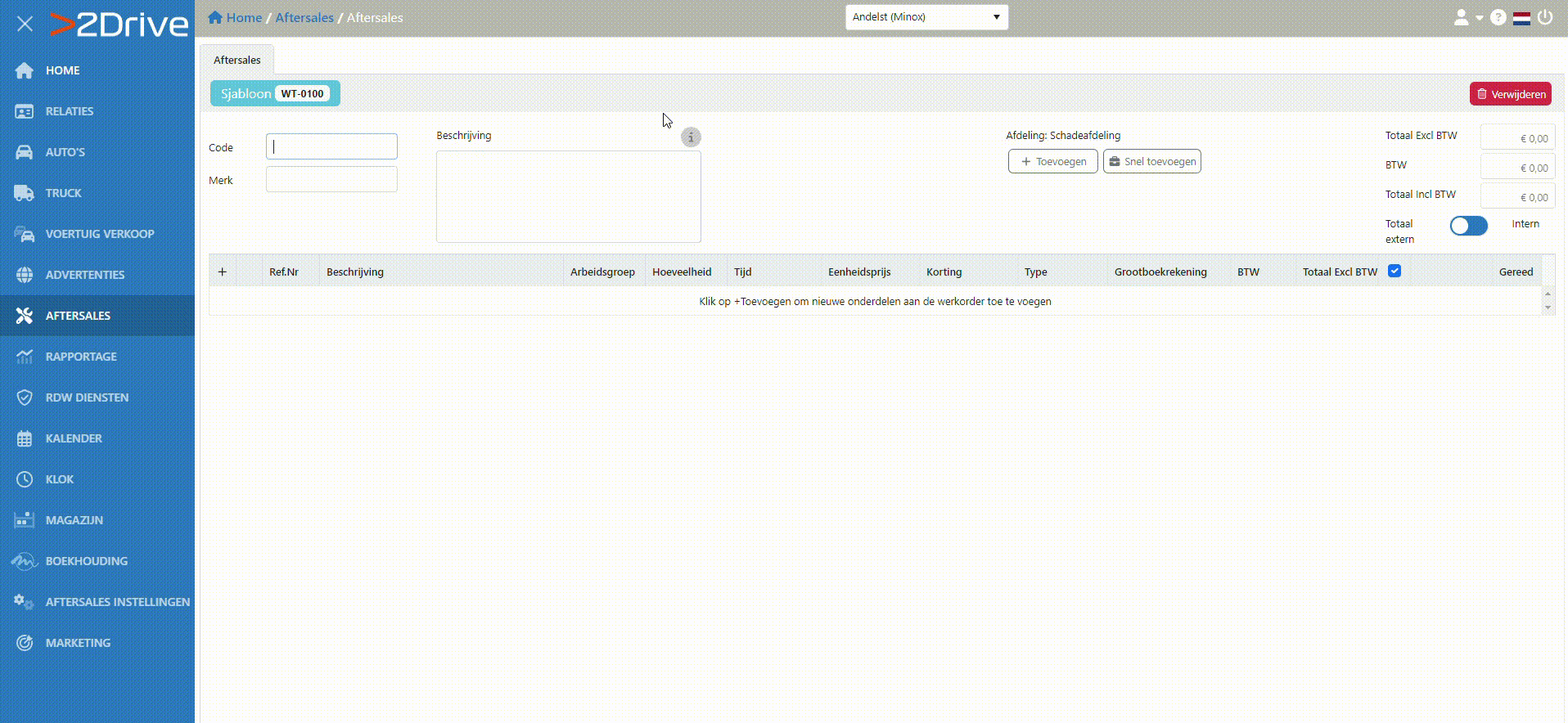Screen dimensions: 1568x723
Task: Click the plus icon in table header
Action: tap(222, 272)
